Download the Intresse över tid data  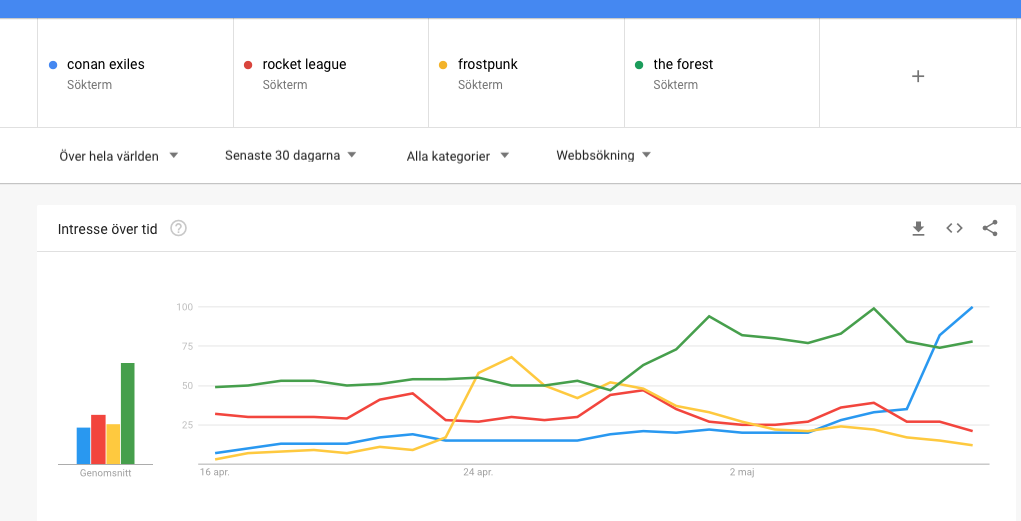click(x=918, y=229)
